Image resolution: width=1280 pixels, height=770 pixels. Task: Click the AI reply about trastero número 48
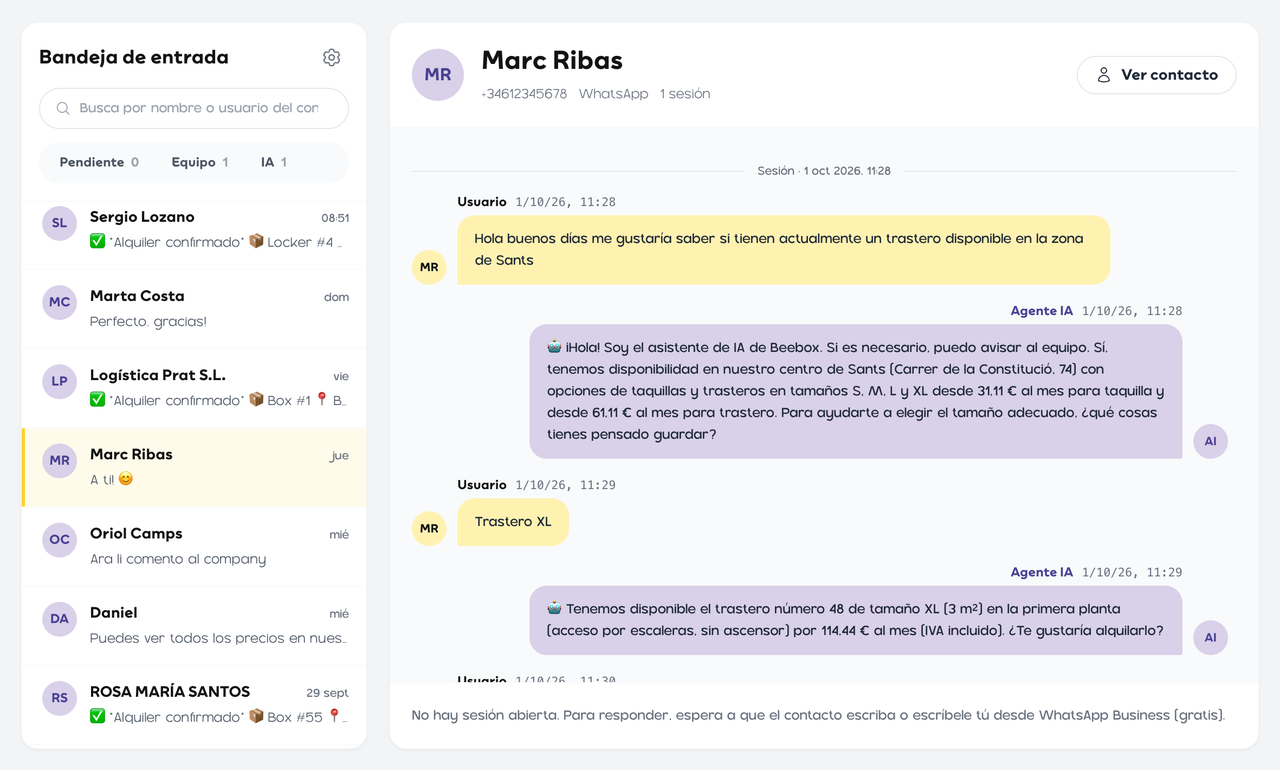(x=856, y=620)
